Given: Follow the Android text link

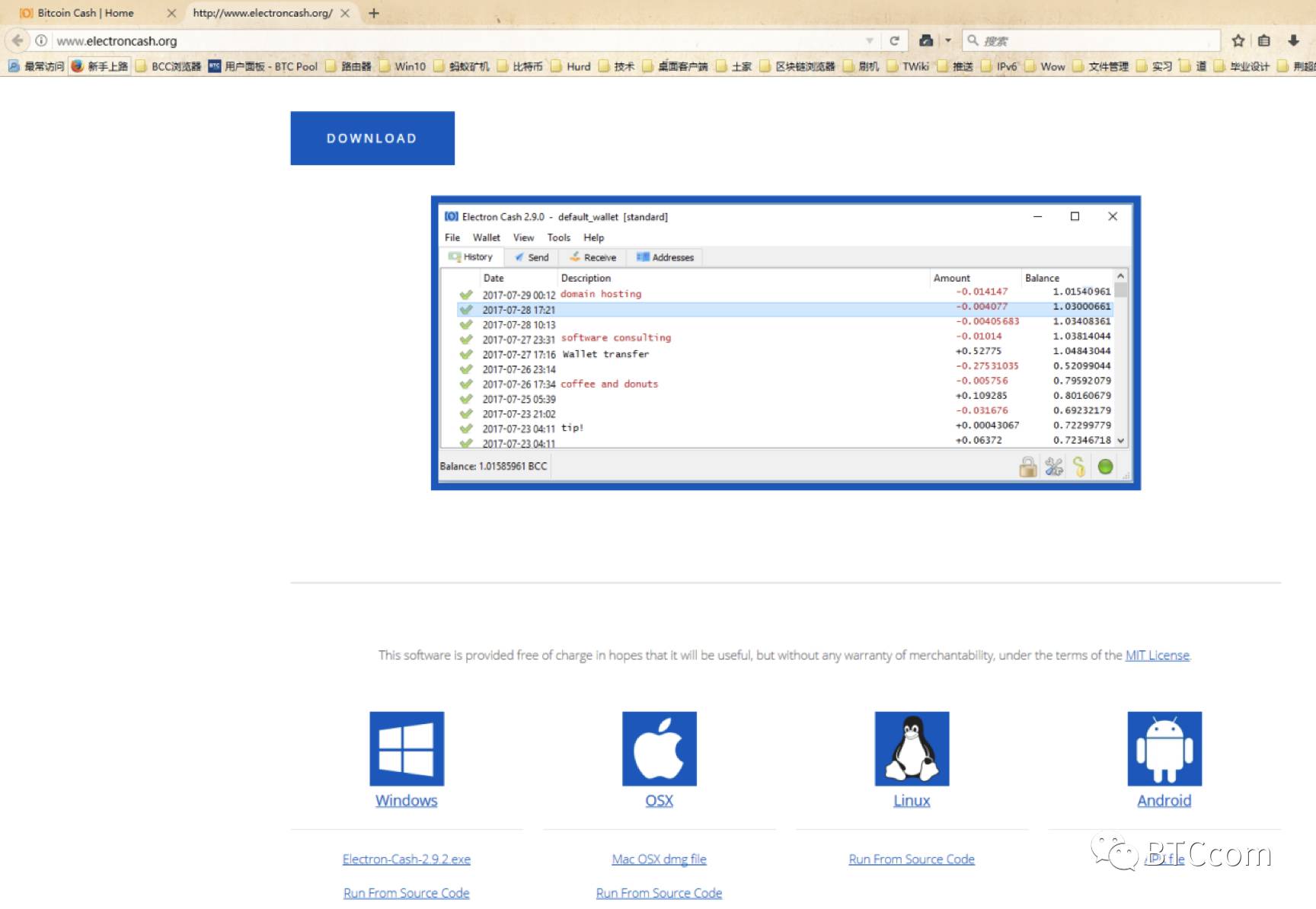Looking at the screenshot, I should click(x=1164, y=800).
